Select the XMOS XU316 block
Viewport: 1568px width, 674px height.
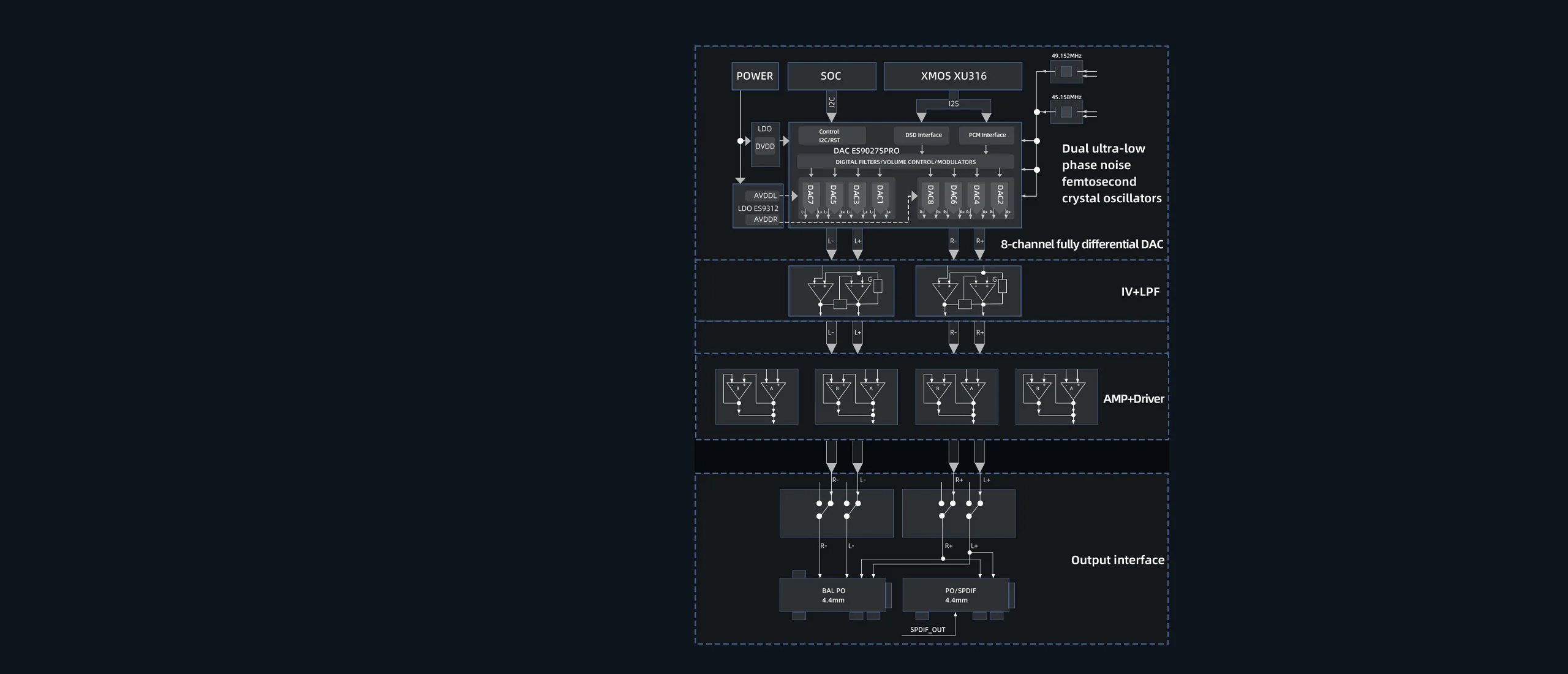953,76
